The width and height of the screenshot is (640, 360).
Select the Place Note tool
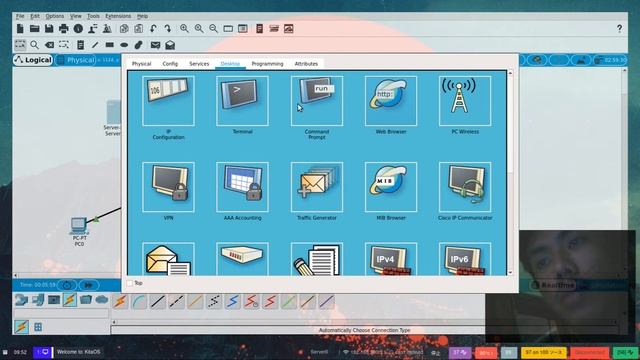pos(80,45)
